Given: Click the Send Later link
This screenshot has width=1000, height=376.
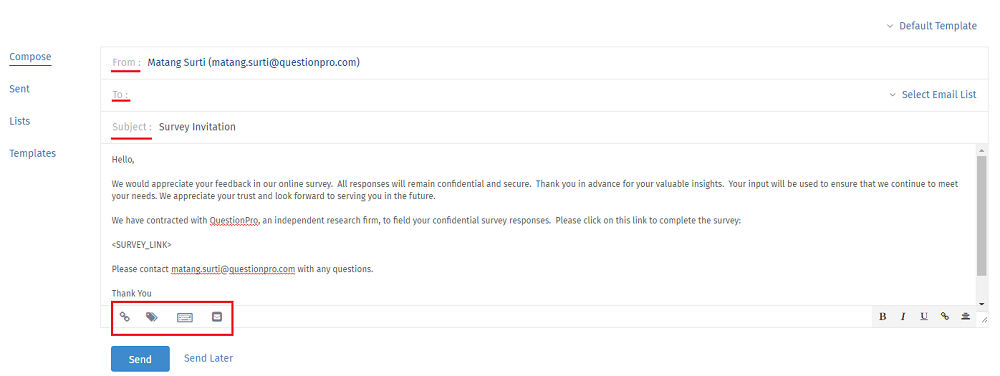Looking at the screenshot, I should [209, 358].
